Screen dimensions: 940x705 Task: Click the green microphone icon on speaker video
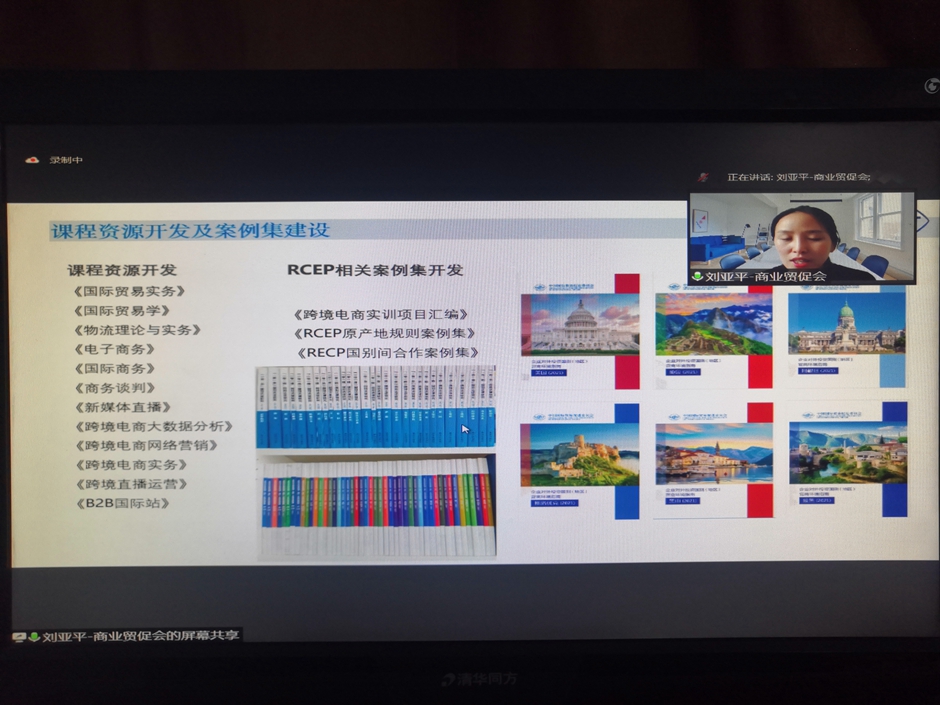[x=697, y=277]
